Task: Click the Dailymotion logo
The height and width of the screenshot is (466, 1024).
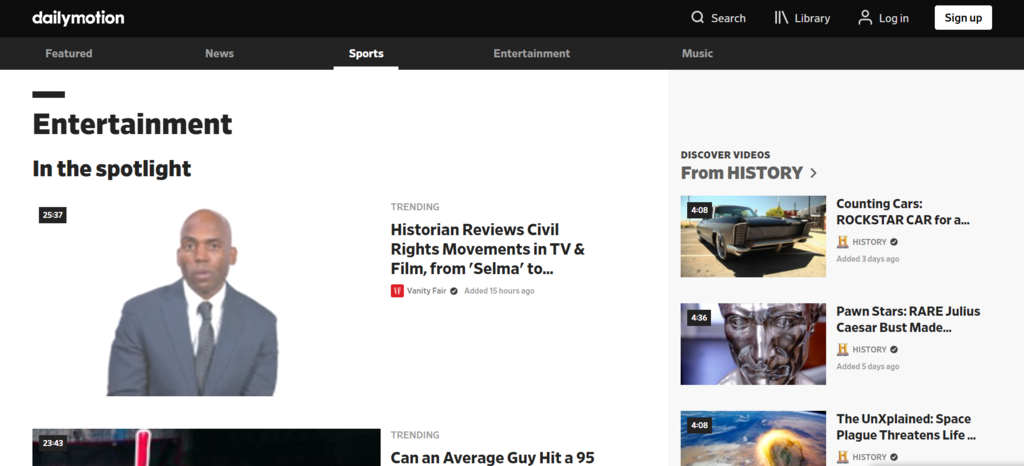Action: pyautogui.click(x=78, y=18)
